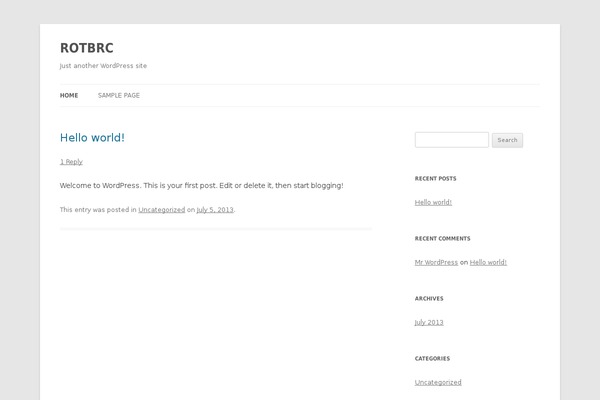Open the Home menu item
This screenshot has height=400, width=600.
(x=69, y=95)
